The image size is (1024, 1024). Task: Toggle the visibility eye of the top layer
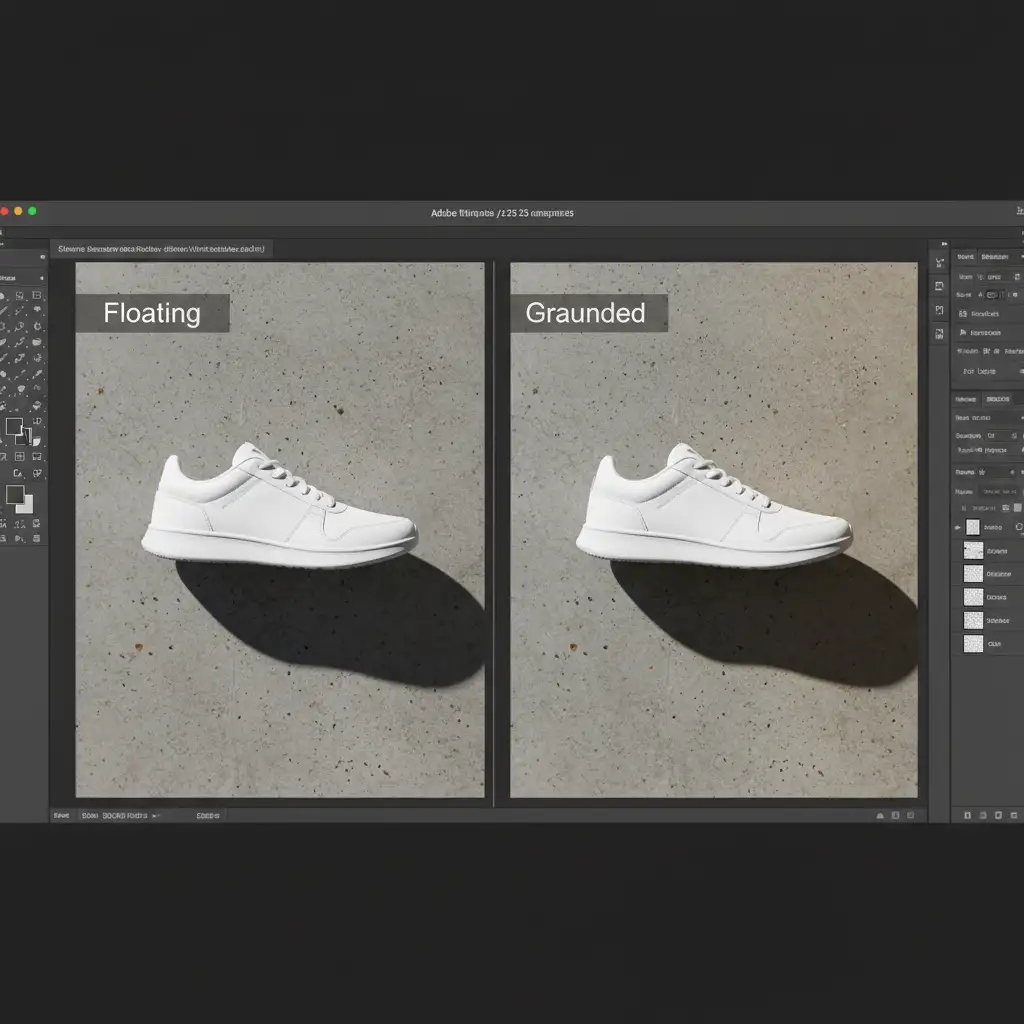(958, 527)
